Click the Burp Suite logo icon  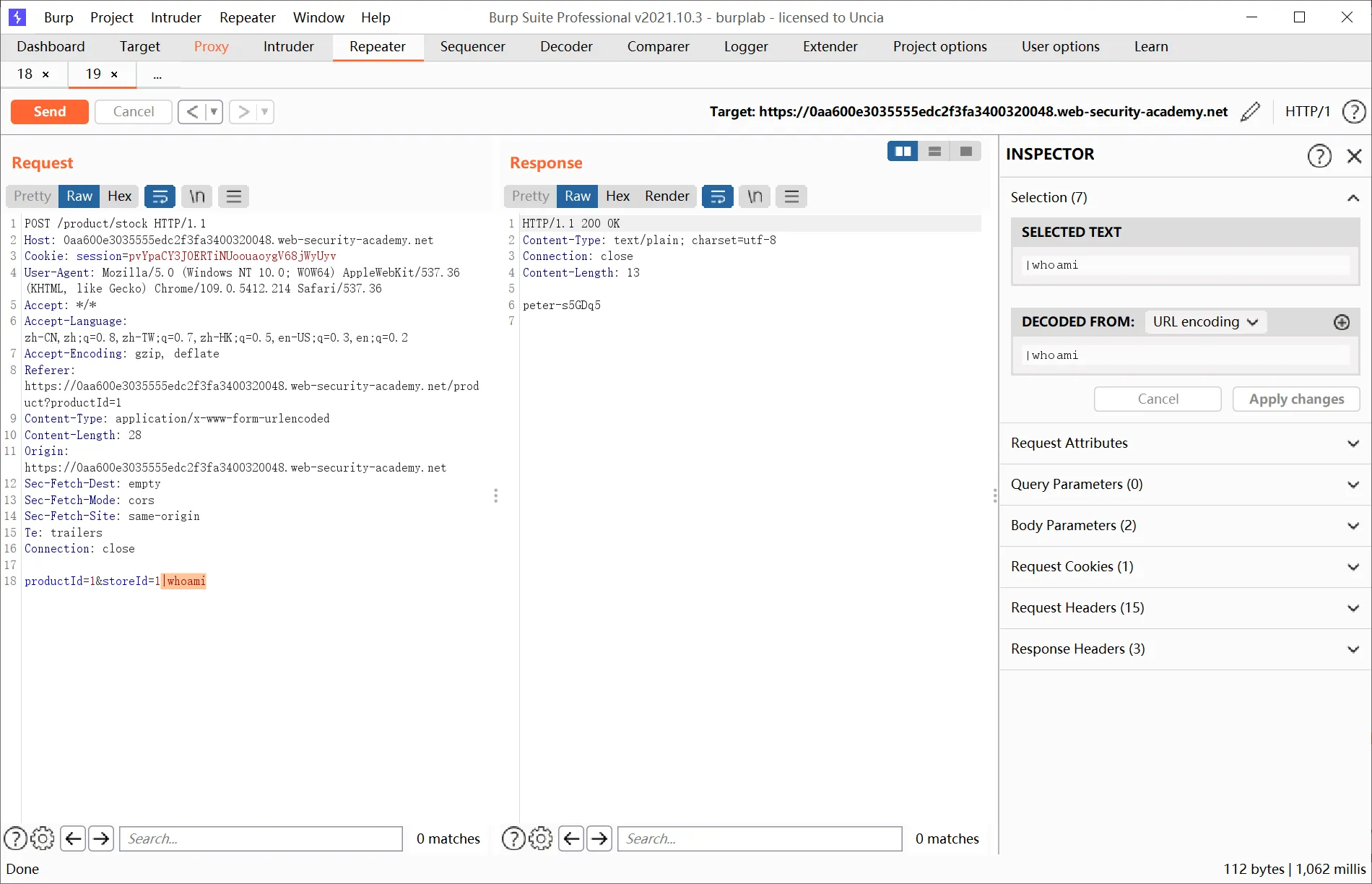coord(17,17)
